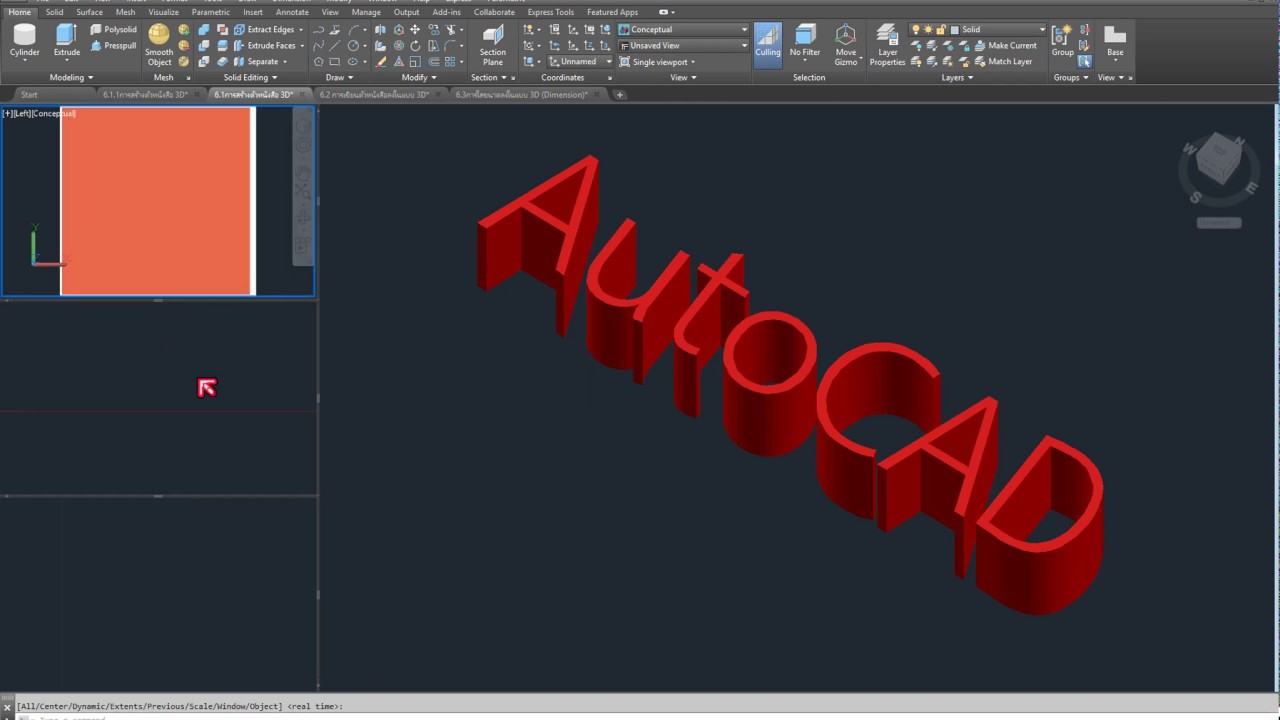This screenshot has width=1280, height=720.
Task: Use the Presspull tool
Action: [x=113, y=46]
